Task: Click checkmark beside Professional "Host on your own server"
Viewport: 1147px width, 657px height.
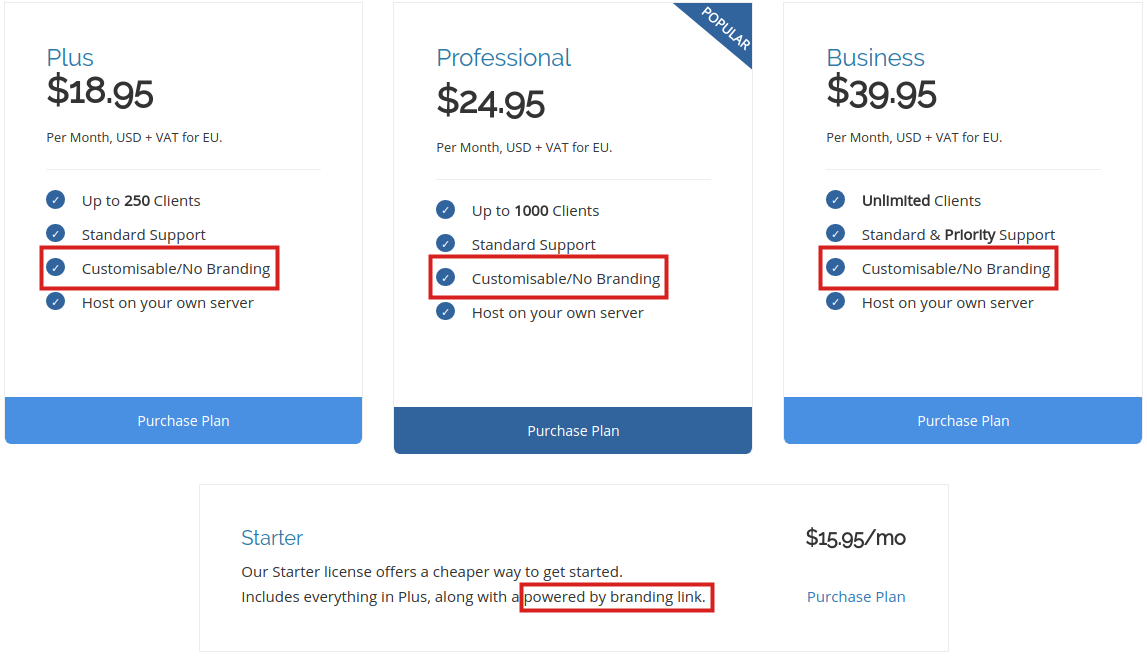Action: click(446, 312)
